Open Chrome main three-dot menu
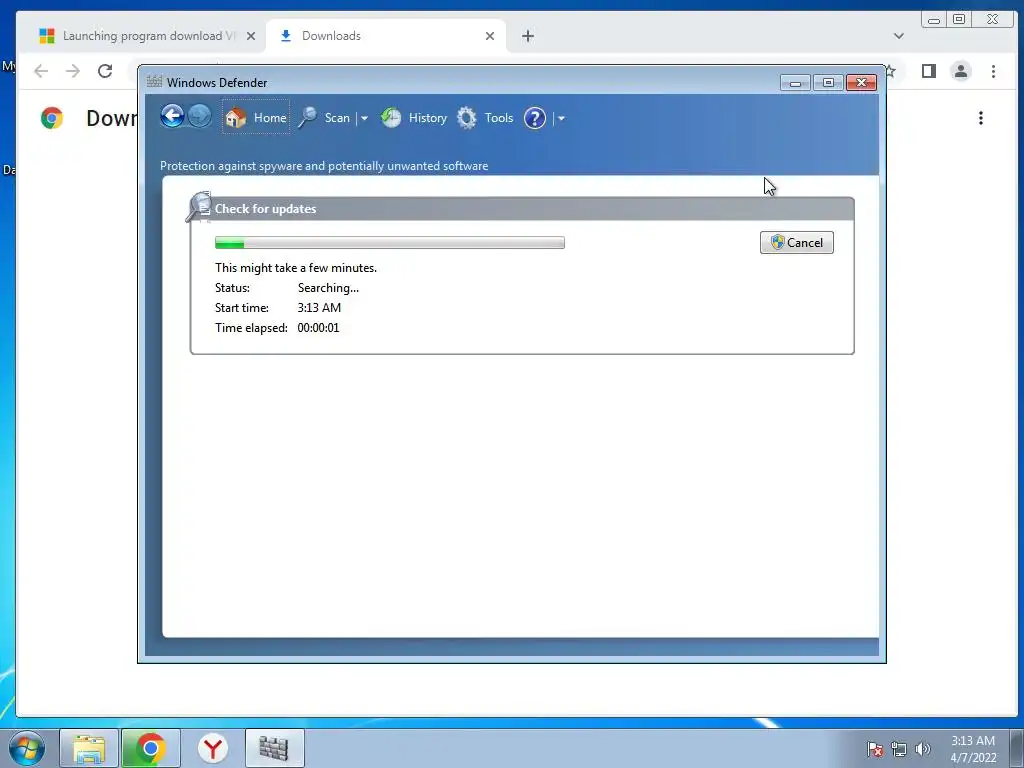Viewport: 1024px width, 768px height. pyautogui.click(x=993, y=71)
